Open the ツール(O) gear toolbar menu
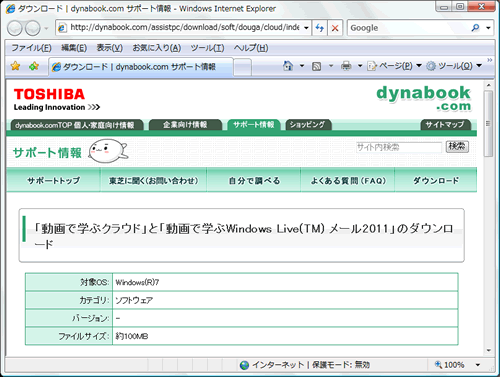This screenshot has width=500, height=377. 454,66
